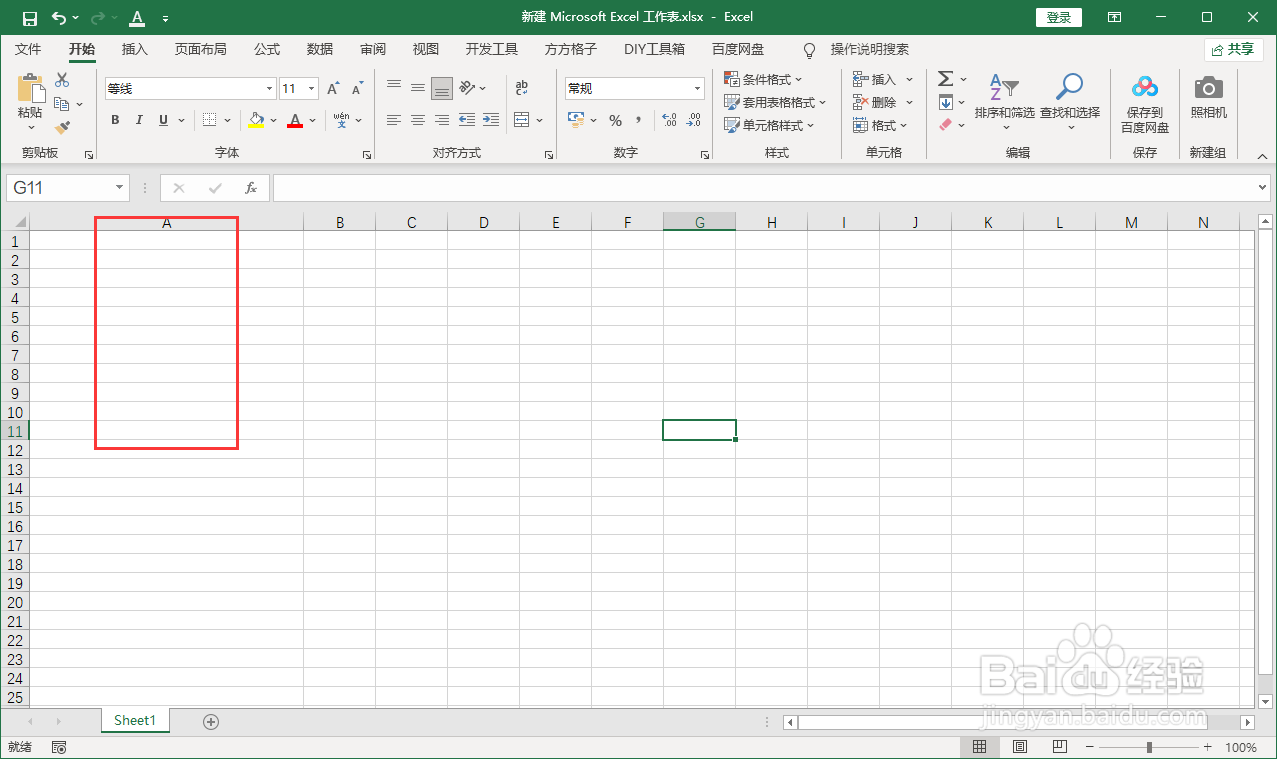Click the 登录 sign-in button
Viewport: 1277px width, 759px height.
click(x=1059, y=17)
